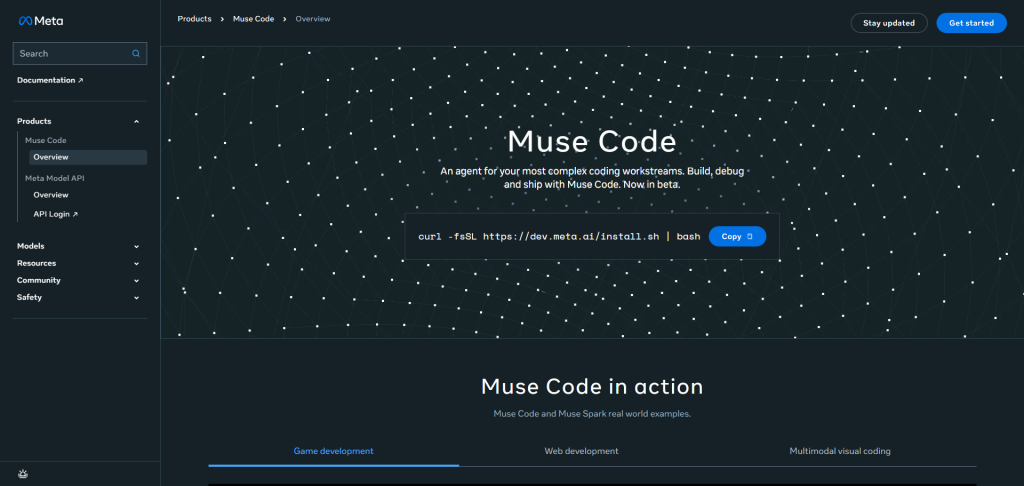Viewport: 1024px width, 486px height.
Task: Click the Meta logo
Action: coord(40,21)
